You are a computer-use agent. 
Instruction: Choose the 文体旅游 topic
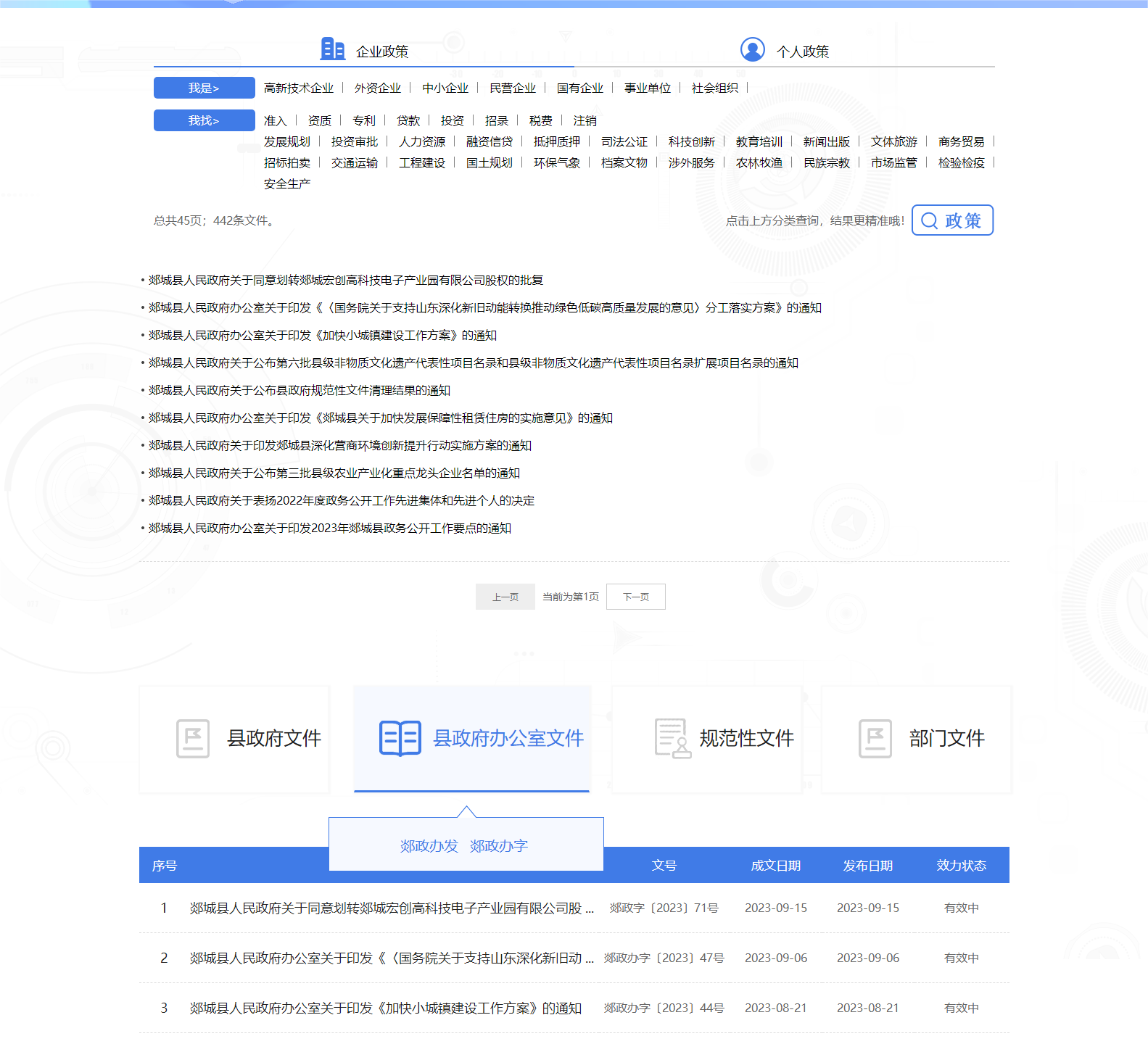(x=894, y=141)
